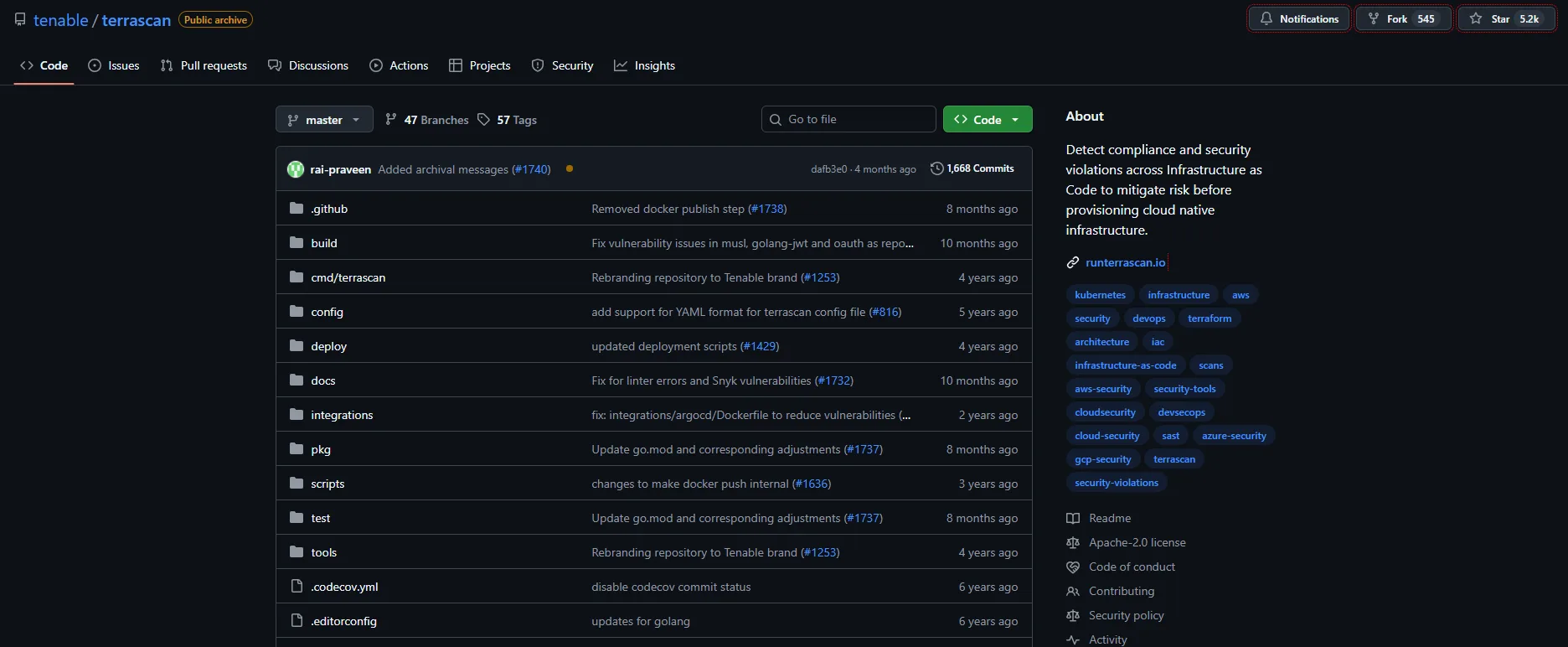Click the branch icon beside 47 Branches

tap(391, 120)
